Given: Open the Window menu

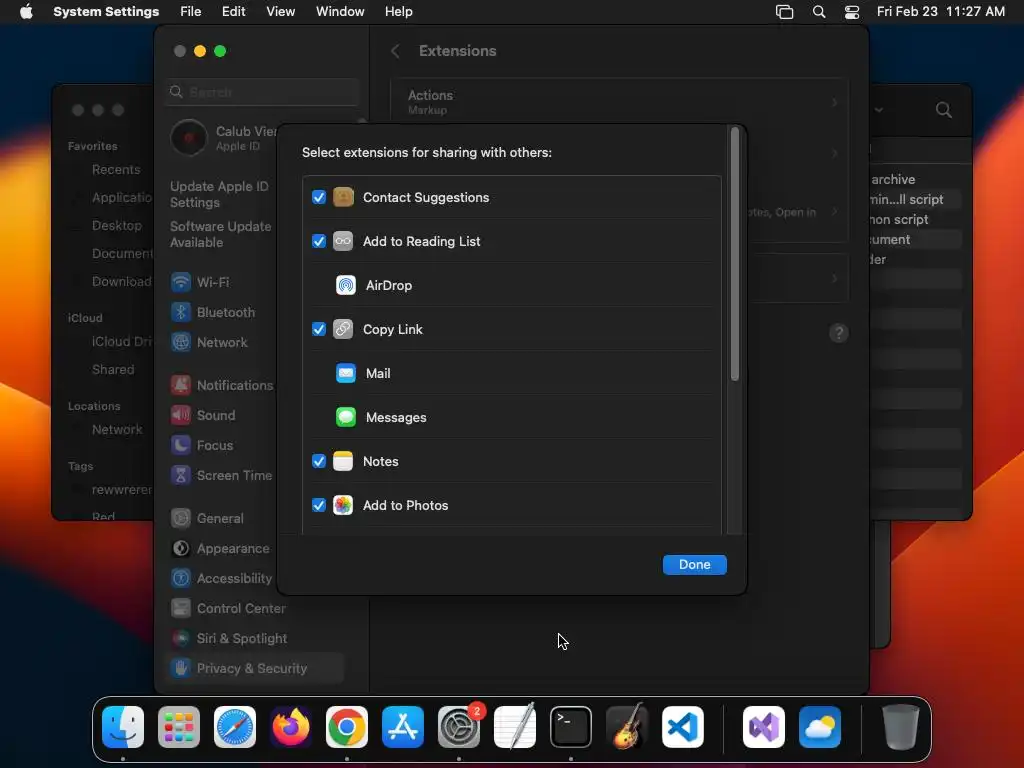Looking at the screenshot, I should (340, 12).
